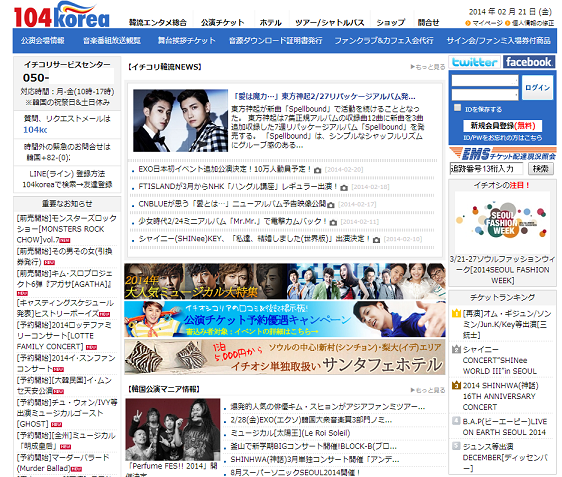Click rank icon beside 2014 SHINHWA anniversary concert

click(456, 385)
